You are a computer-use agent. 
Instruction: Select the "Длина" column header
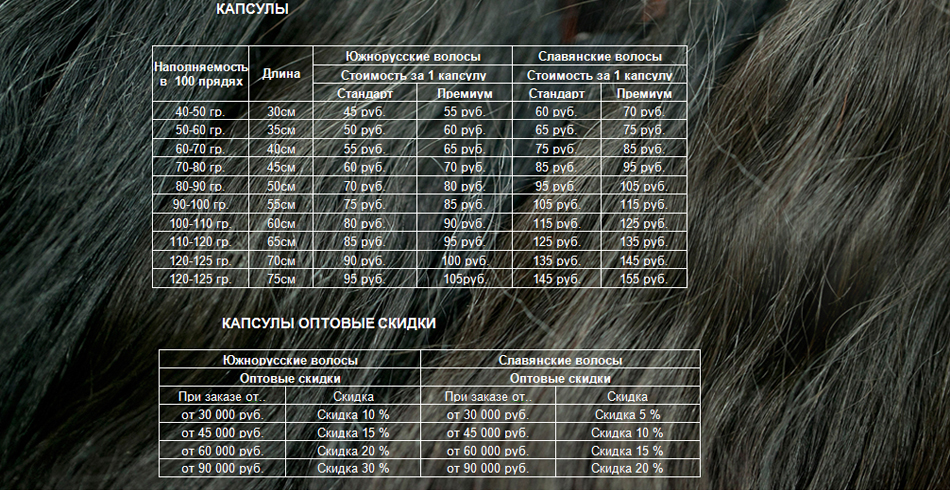click(x=280, y=74)
